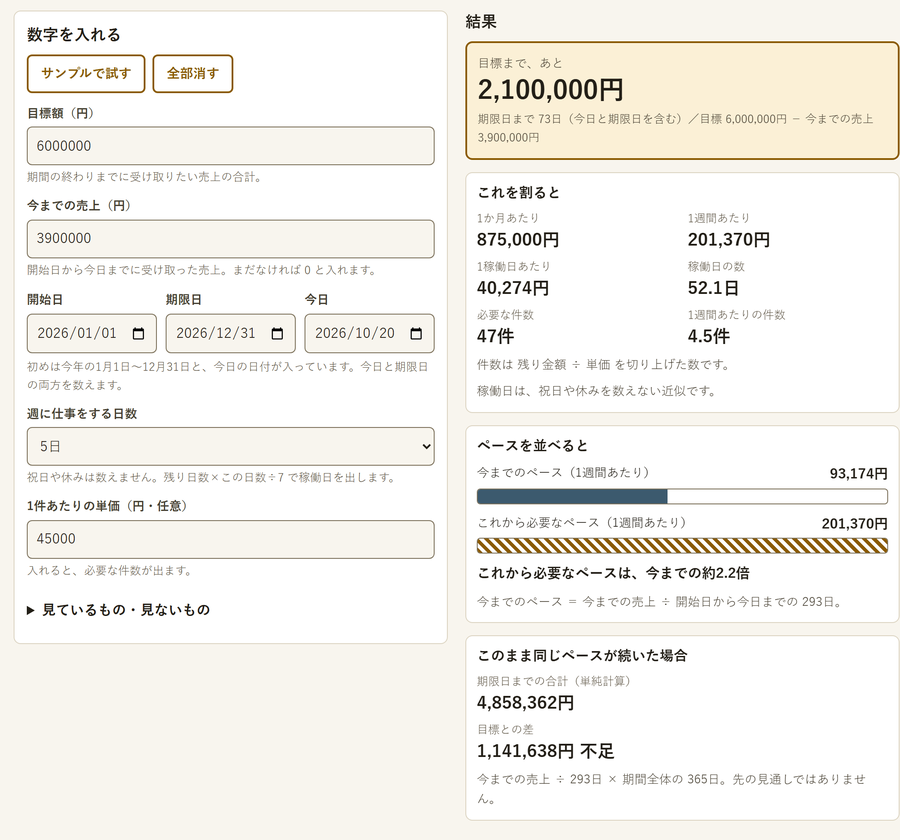Focus the 目標額 input field

[x=231, y=146]
